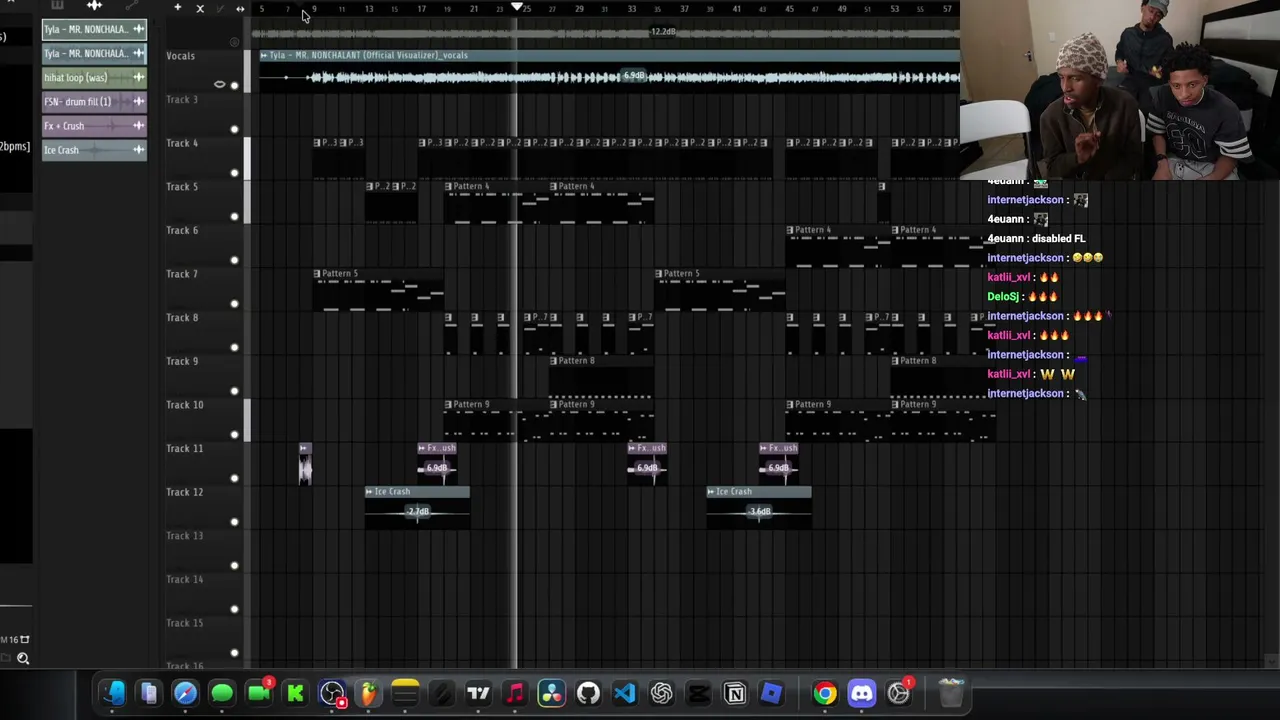The image size is (1280, 720).
Task: Toggle mute dot on Track 3
Action: [234, 129]
